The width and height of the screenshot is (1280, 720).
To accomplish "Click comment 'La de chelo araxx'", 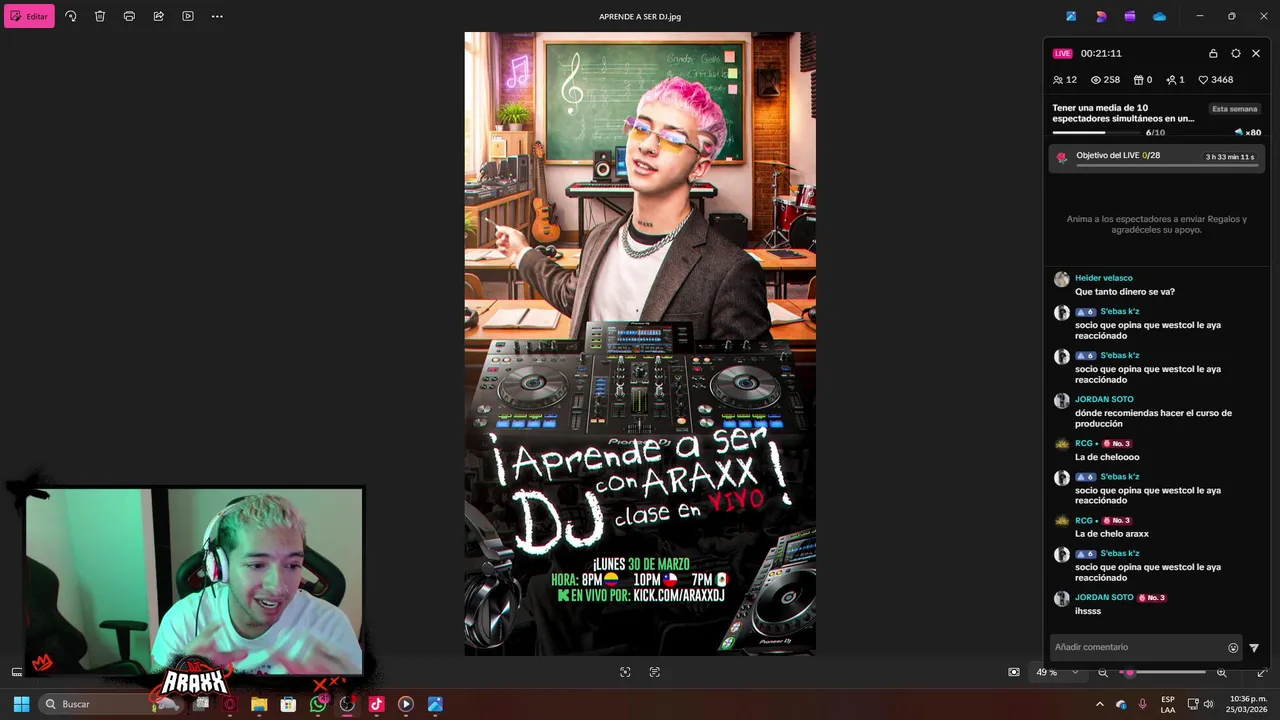I will click(1112, 534).
